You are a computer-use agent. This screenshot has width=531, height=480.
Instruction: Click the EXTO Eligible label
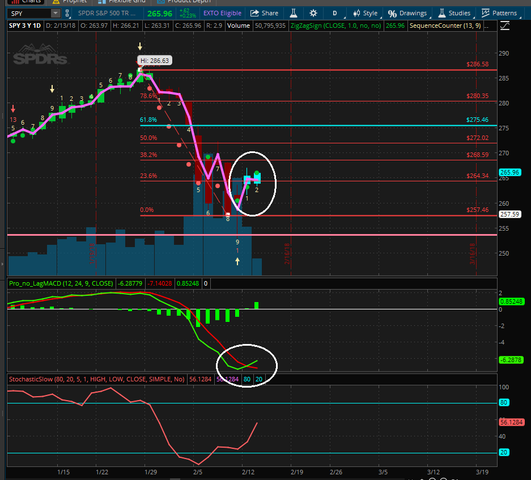(x=222, y=14)
